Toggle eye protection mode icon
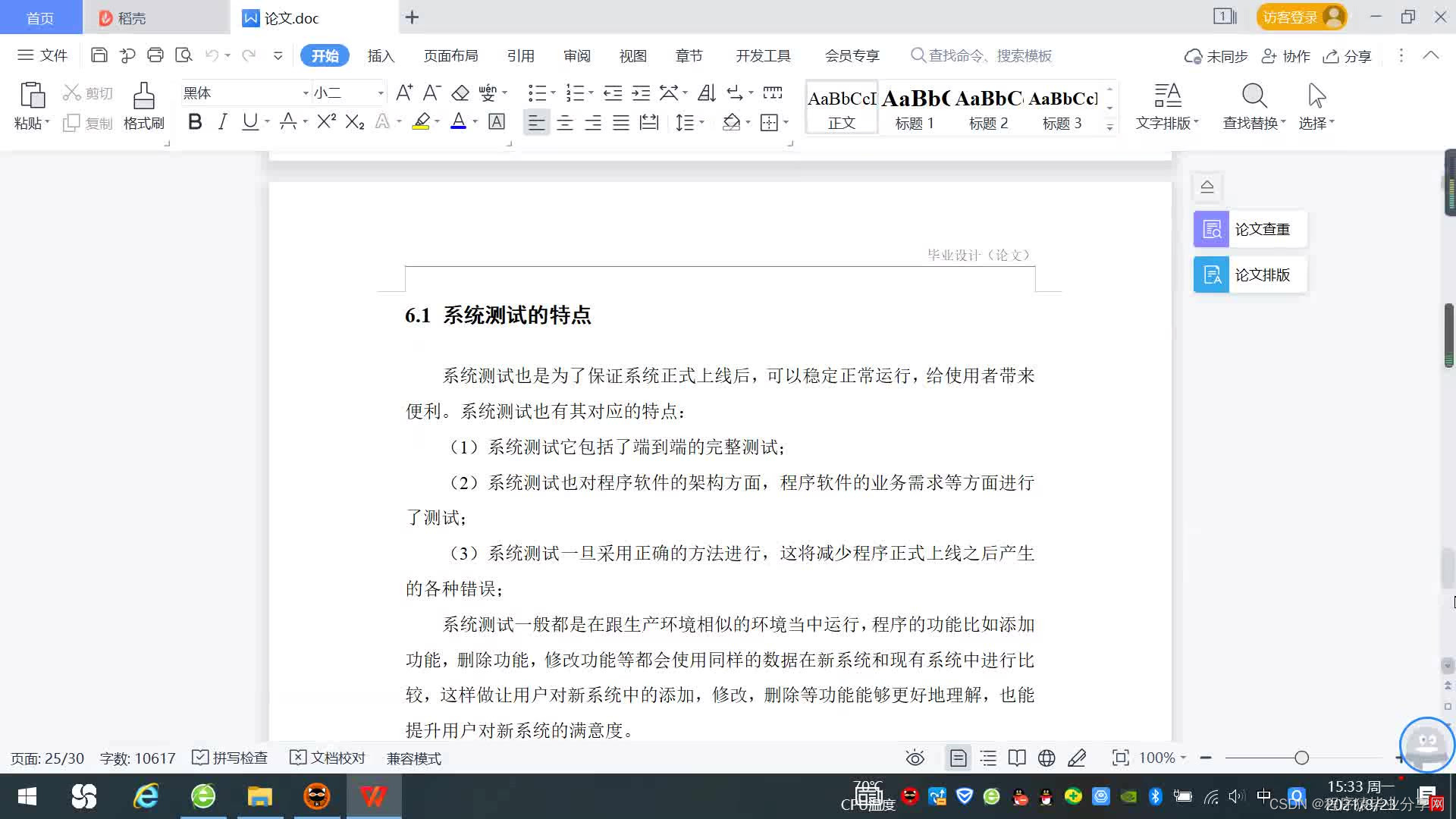Image resolution: width=1456 pixels, height=819 pixels. pos(915,758)
